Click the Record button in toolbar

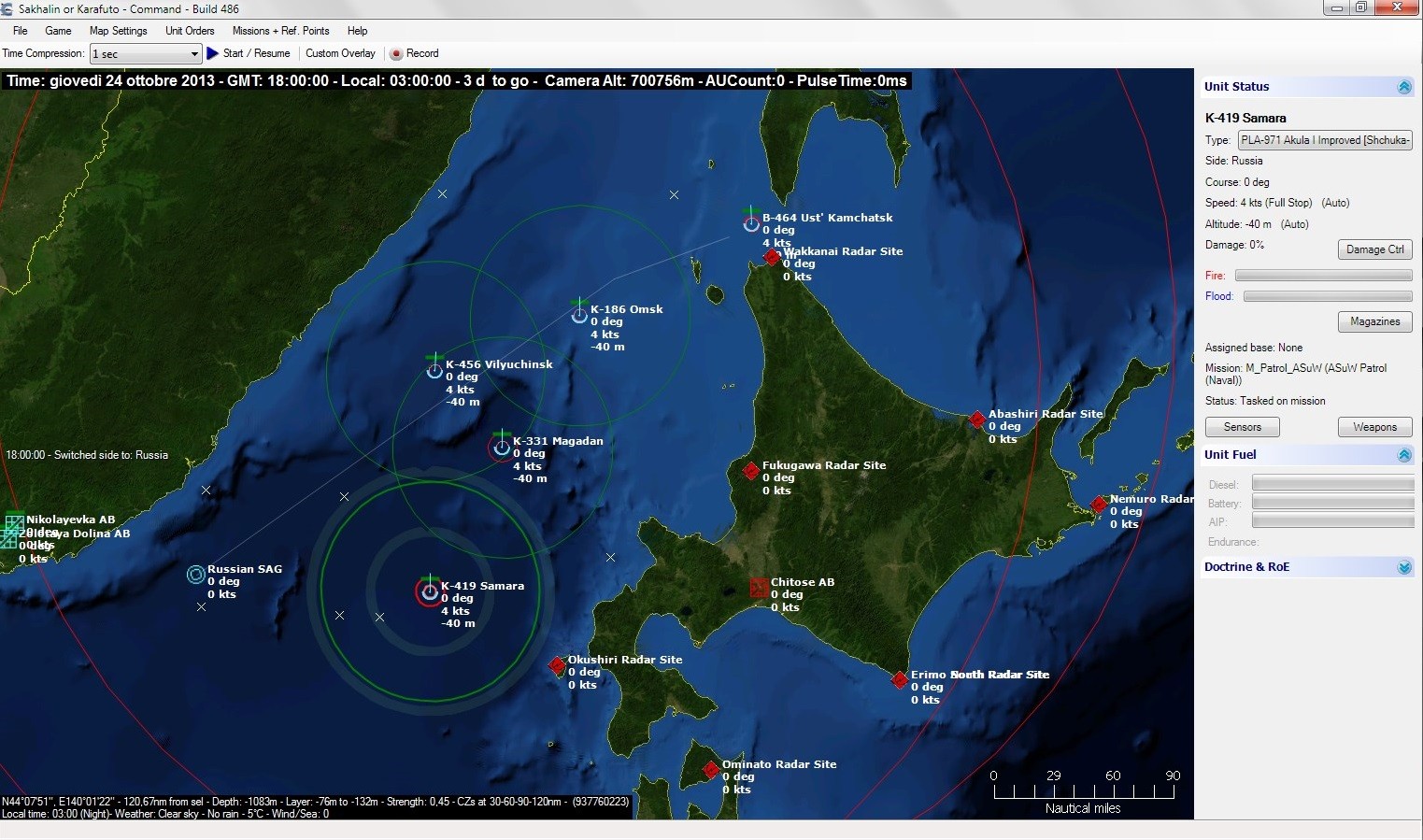coord(415,53)
